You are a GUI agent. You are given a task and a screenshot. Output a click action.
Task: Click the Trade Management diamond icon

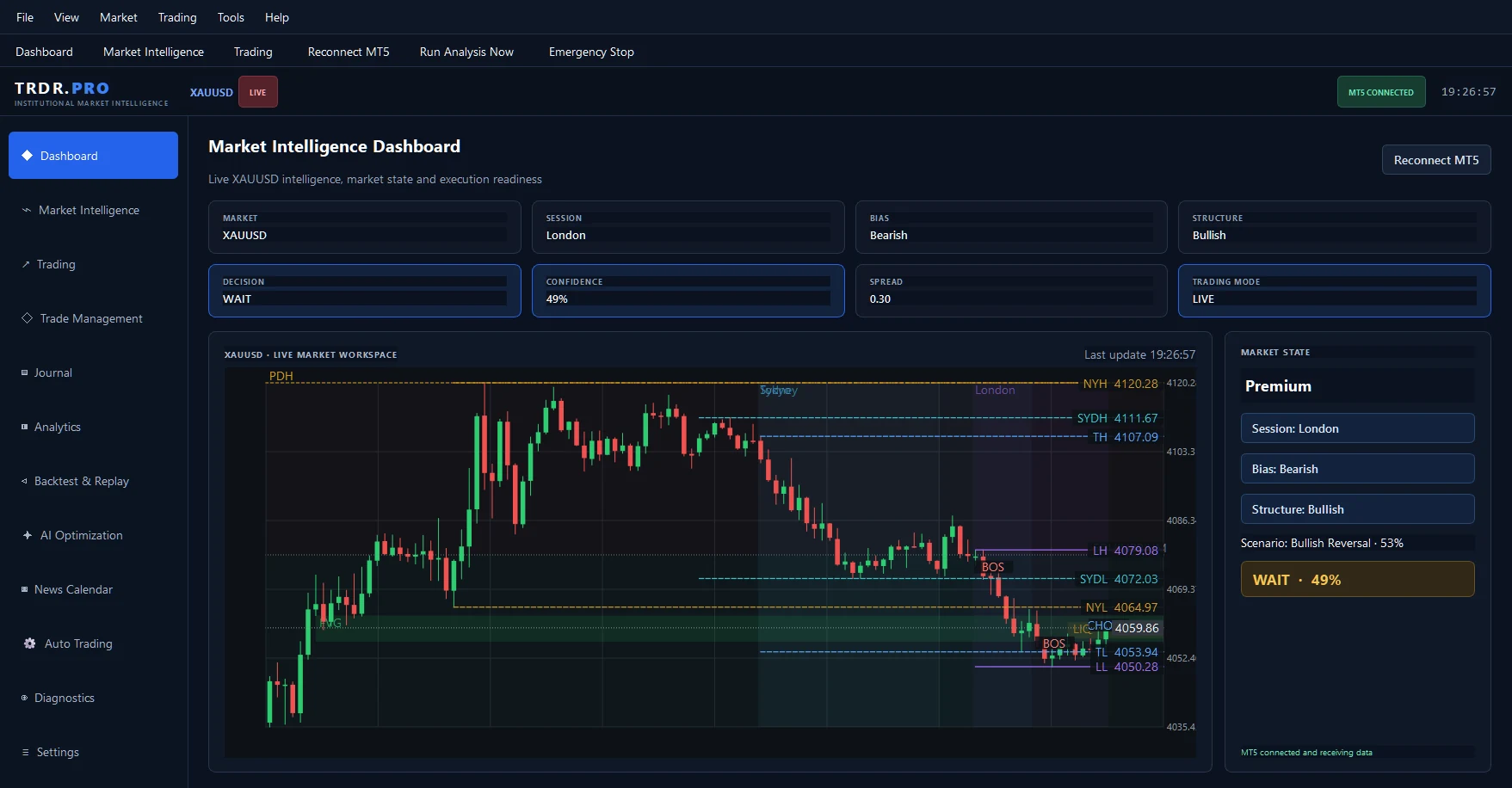tap(28, 318)
